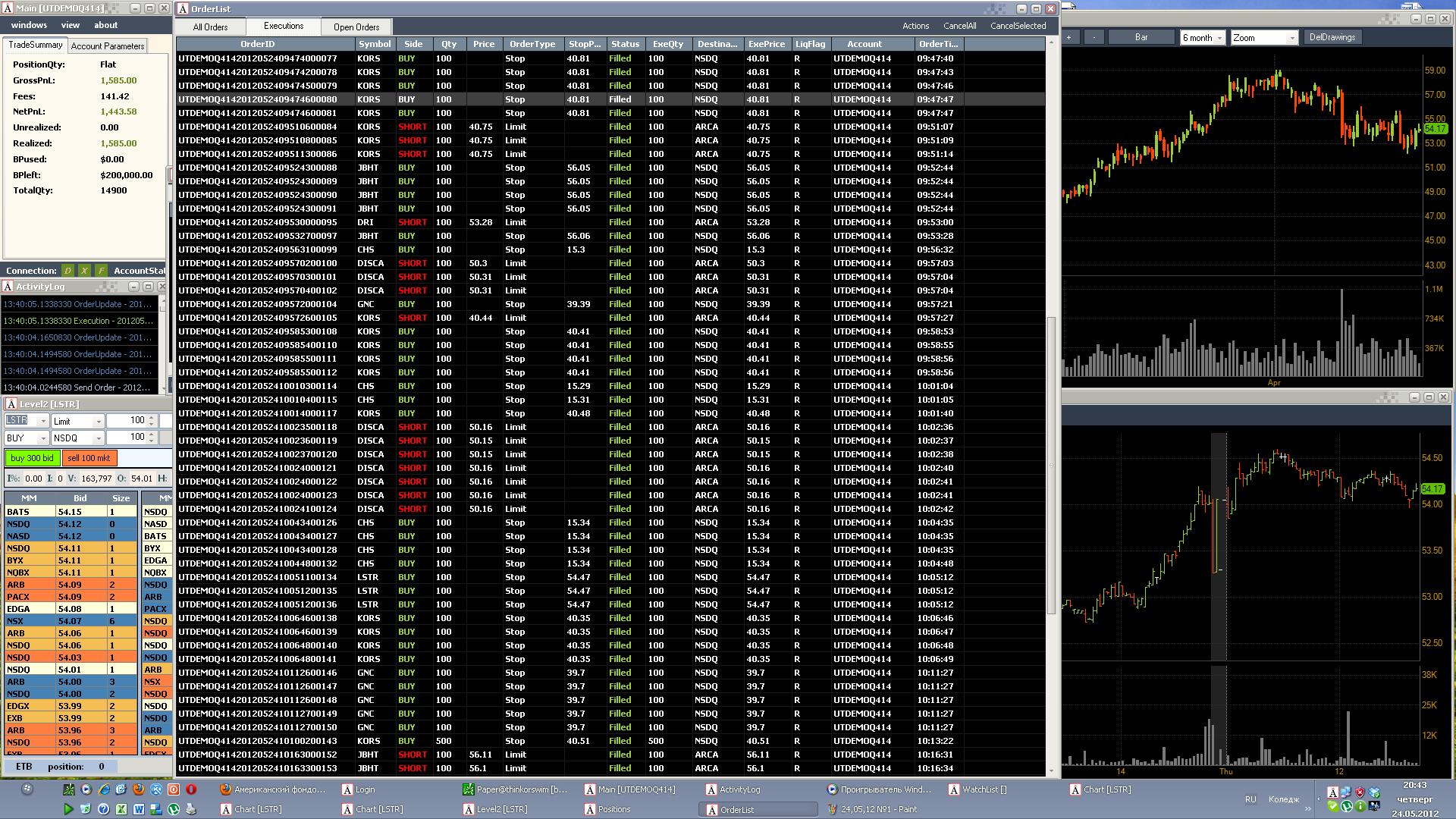Viewport: 1456px width, 819px height.
Task: Click the green 'D' connection status icon
Action: pyautogui.click(x=67, y=271)
